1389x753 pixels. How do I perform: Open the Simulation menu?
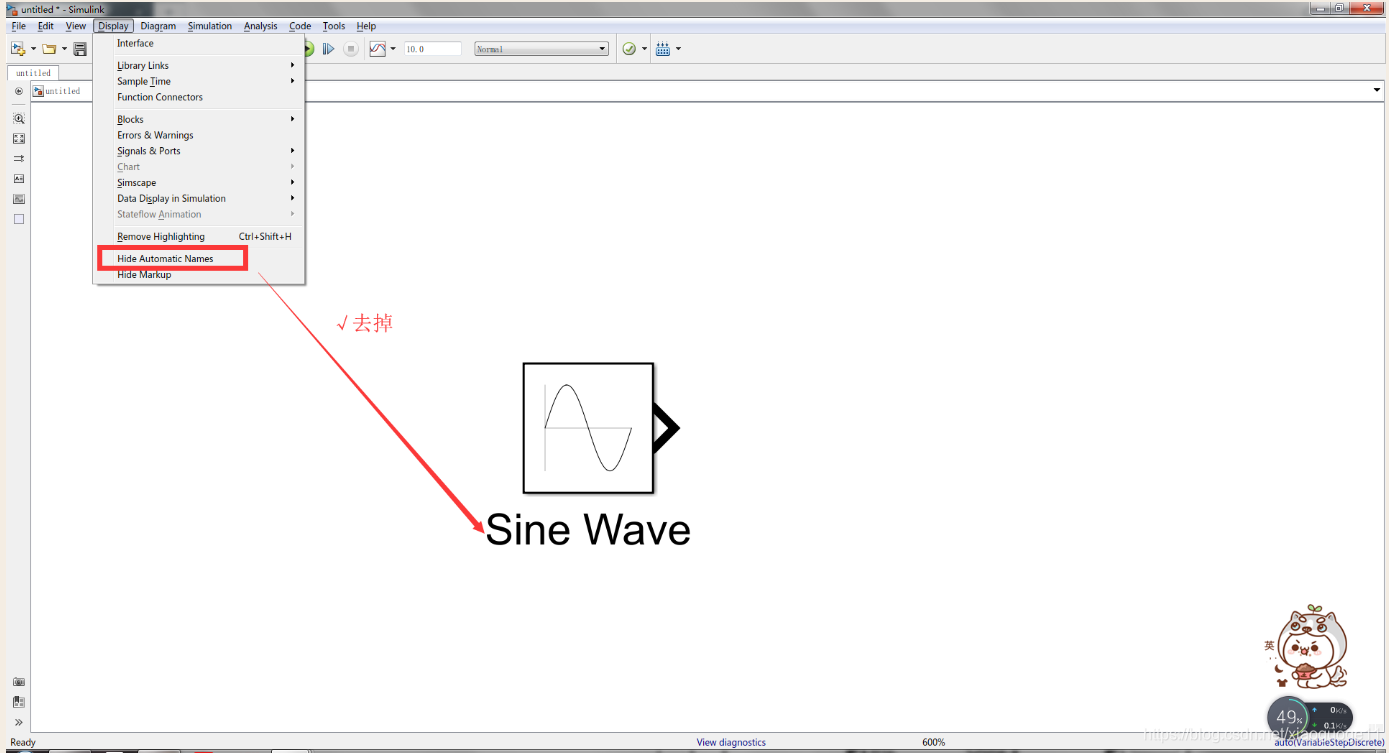point(210,26)
